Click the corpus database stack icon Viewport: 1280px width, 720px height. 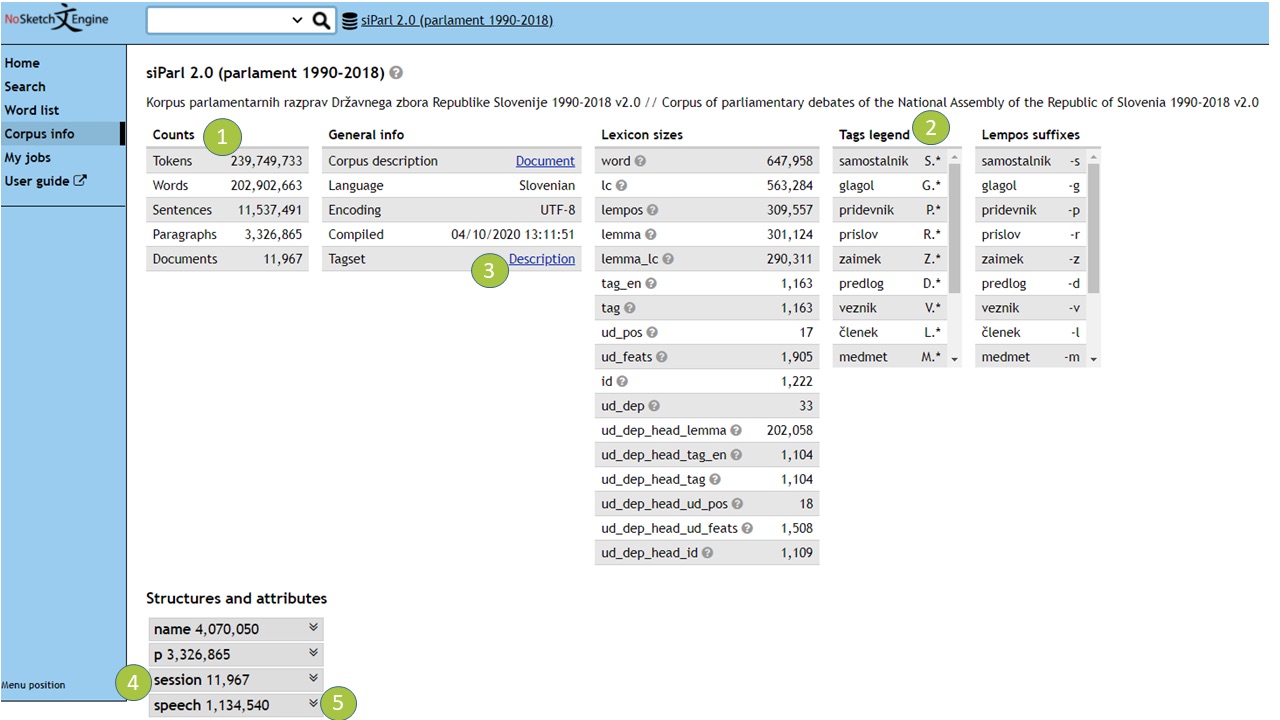coord(349,20)
